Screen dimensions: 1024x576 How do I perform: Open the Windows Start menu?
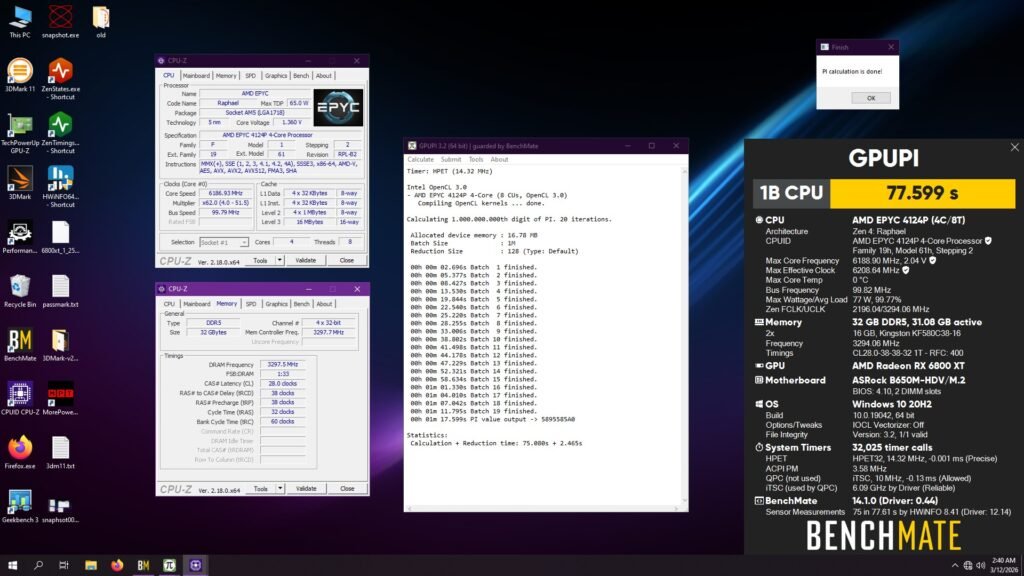click(13, 566)
